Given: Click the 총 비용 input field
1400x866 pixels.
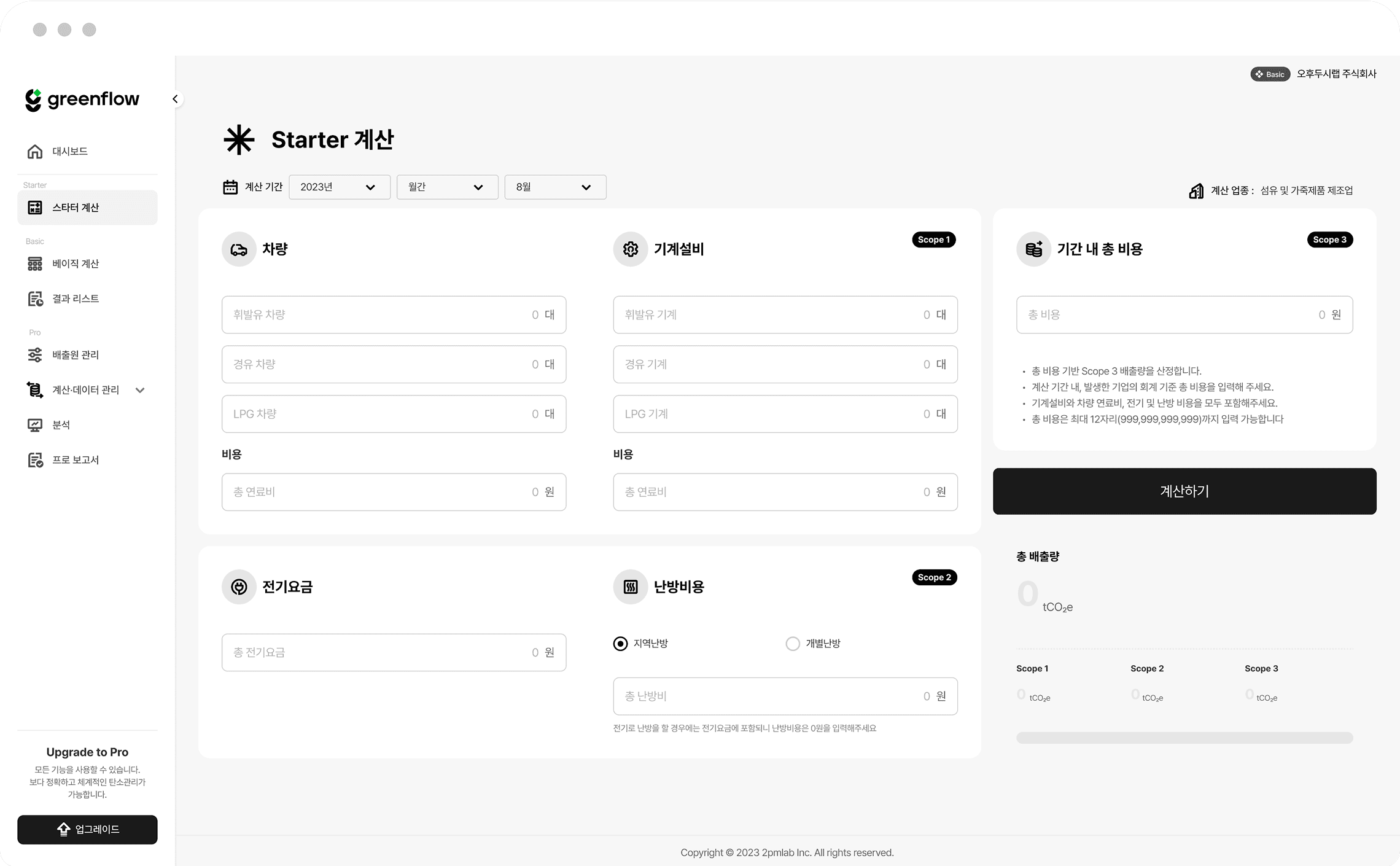Looking at the screenshot, I should click(x=1184, y=314).
